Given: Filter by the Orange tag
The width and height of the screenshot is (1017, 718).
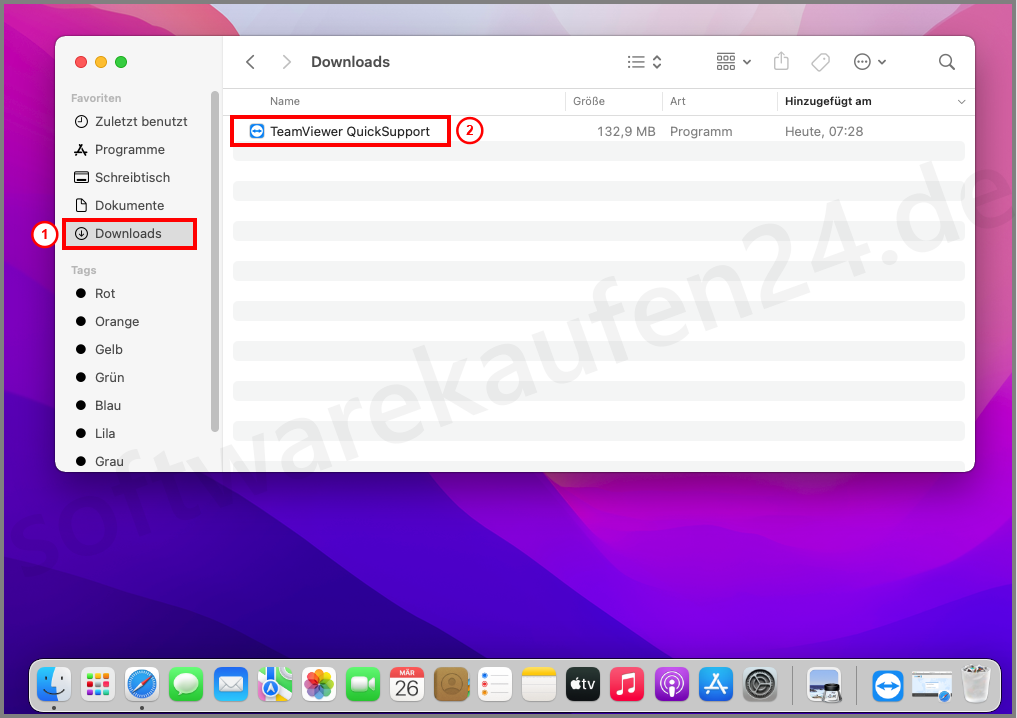Looking at the screenshot, I should (x=108, y=322).
